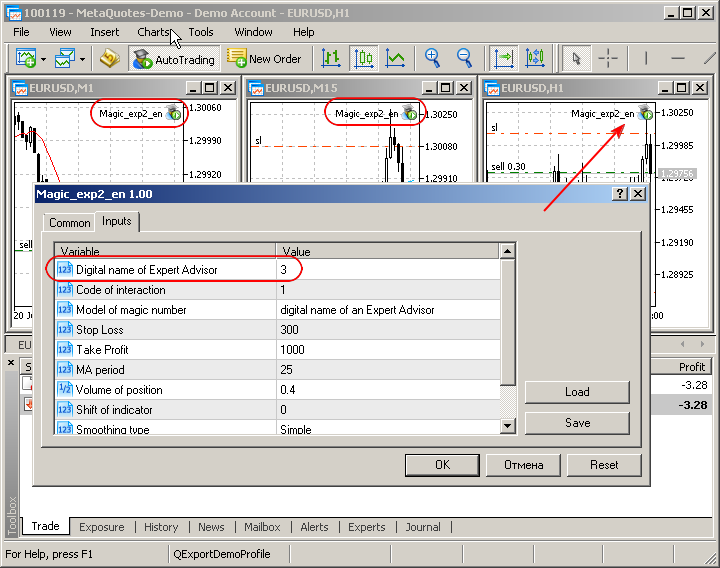Viewport: 720px width, 568px height.
Task: Select the horizontal line tool
Action: click(x=678, y=58)
